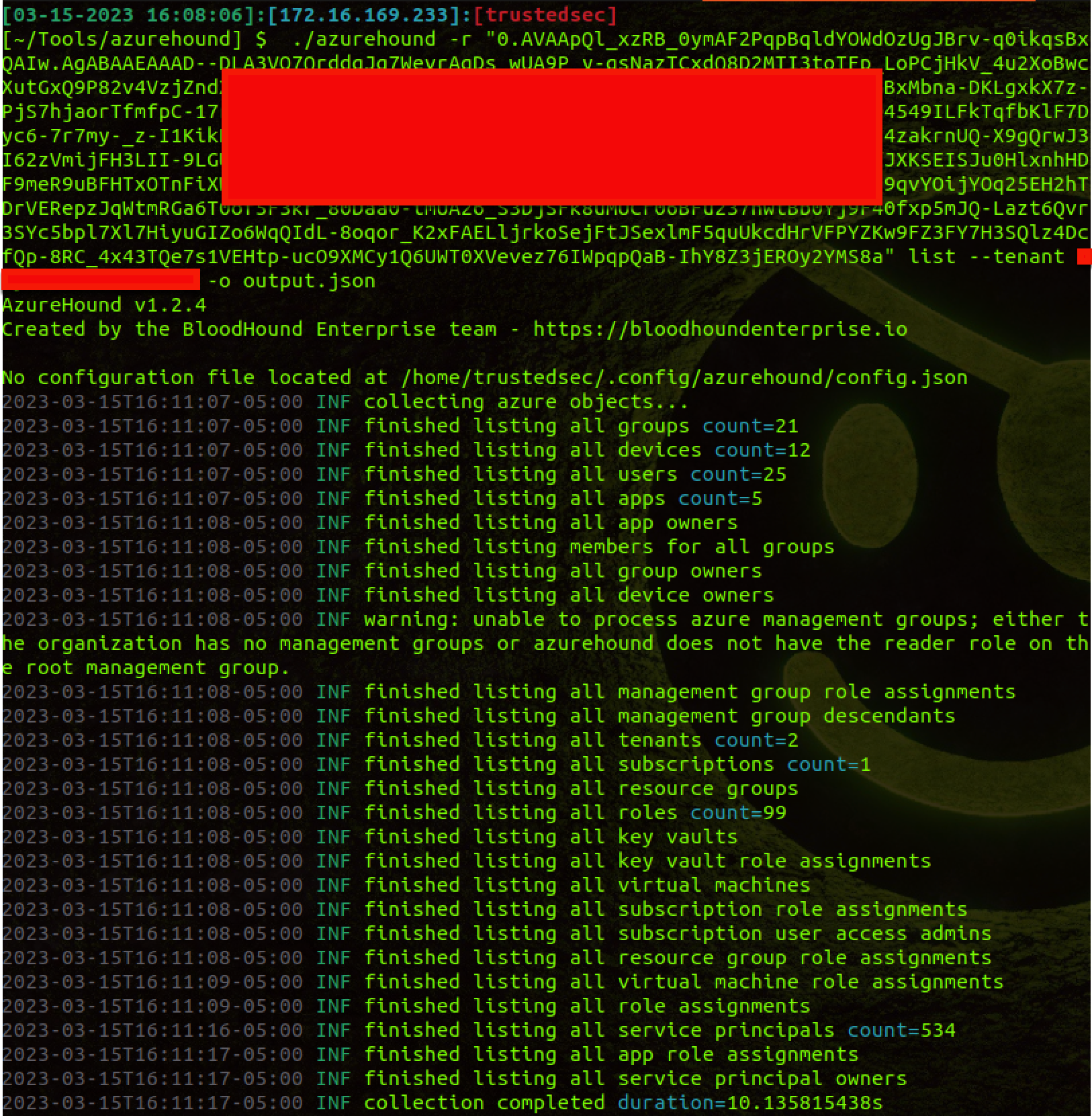Click the subscriptions count=1 value

828,764
